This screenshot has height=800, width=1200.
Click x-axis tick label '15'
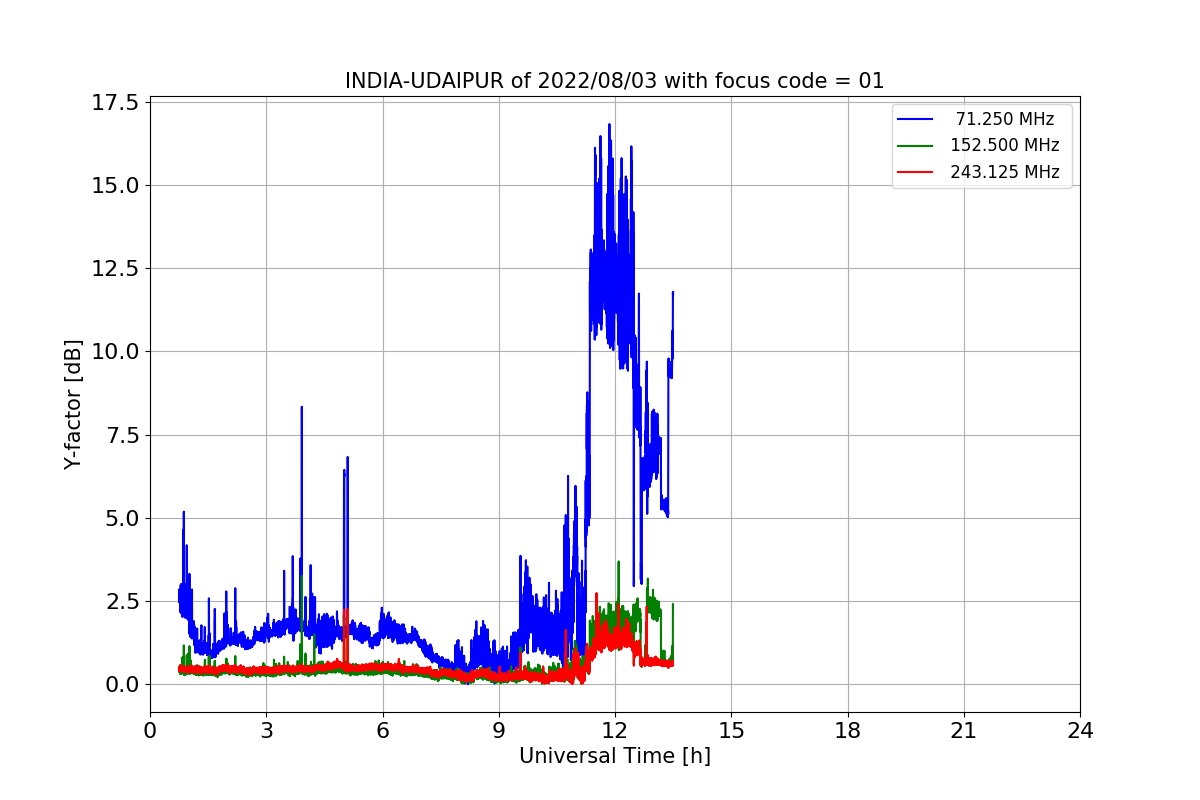(731, 731)
